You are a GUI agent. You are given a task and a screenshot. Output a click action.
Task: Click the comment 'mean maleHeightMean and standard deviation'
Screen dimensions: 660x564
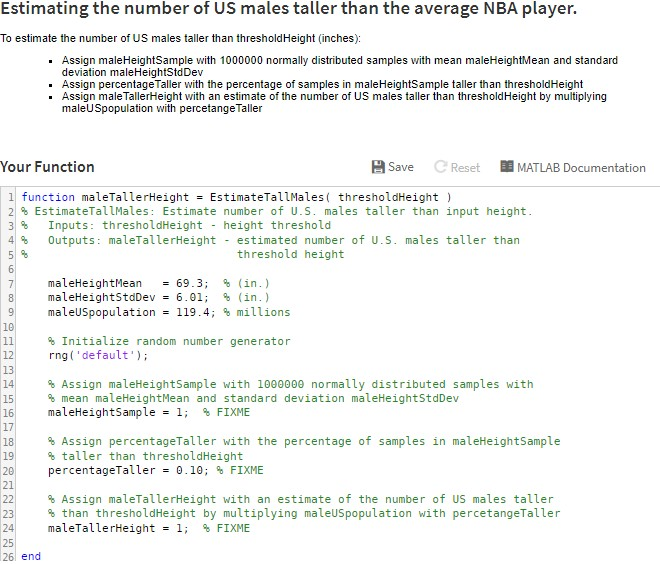pyautogui.click(x=253, y=398)
